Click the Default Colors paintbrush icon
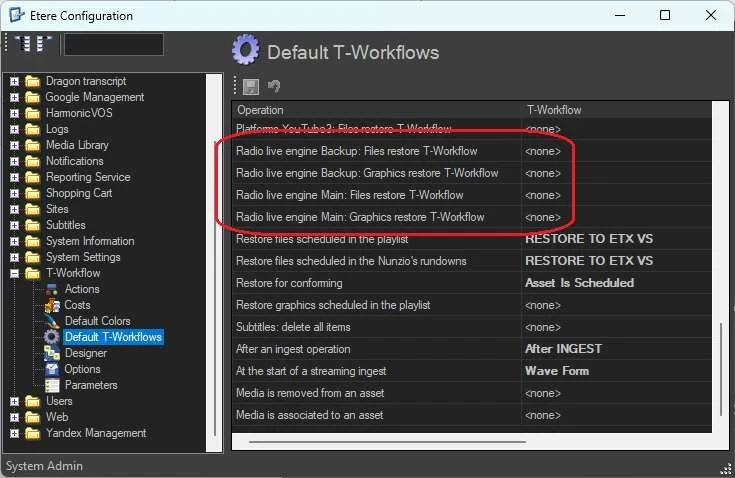This screenshot has width=735, height=478. click(x=52, y=321)
